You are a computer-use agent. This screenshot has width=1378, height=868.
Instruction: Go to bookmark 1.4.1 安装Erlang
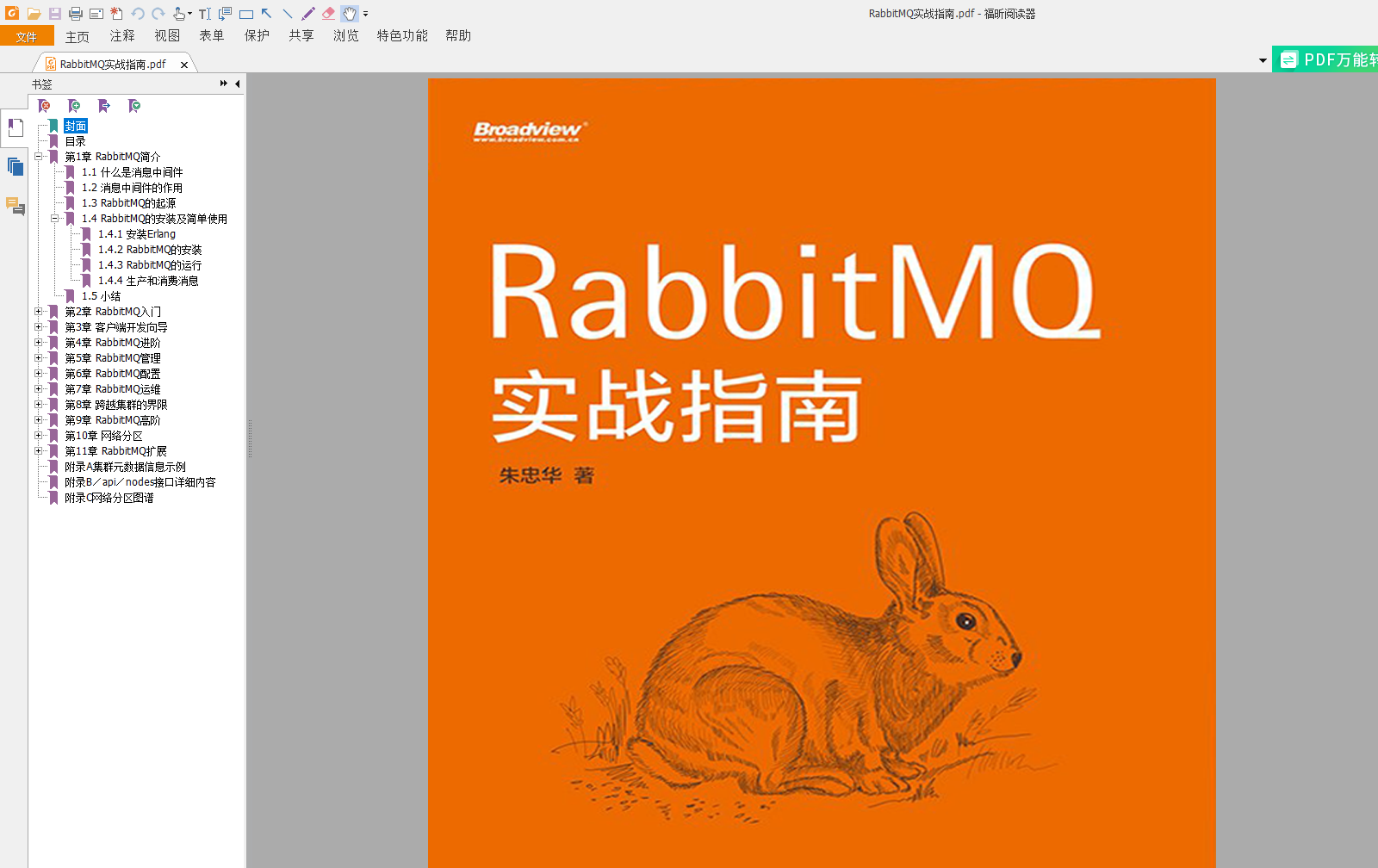tap(137, 234)
